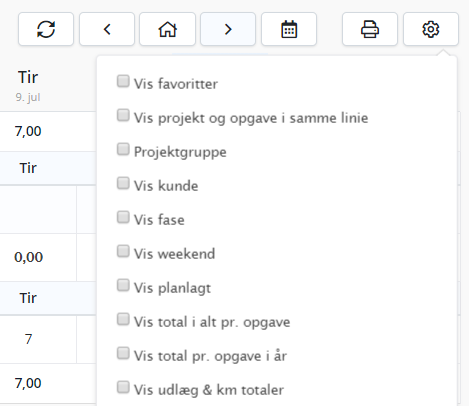Check Vis projekt og opgave i samme linie
The image size is (469, 406).
coord(123,115)
